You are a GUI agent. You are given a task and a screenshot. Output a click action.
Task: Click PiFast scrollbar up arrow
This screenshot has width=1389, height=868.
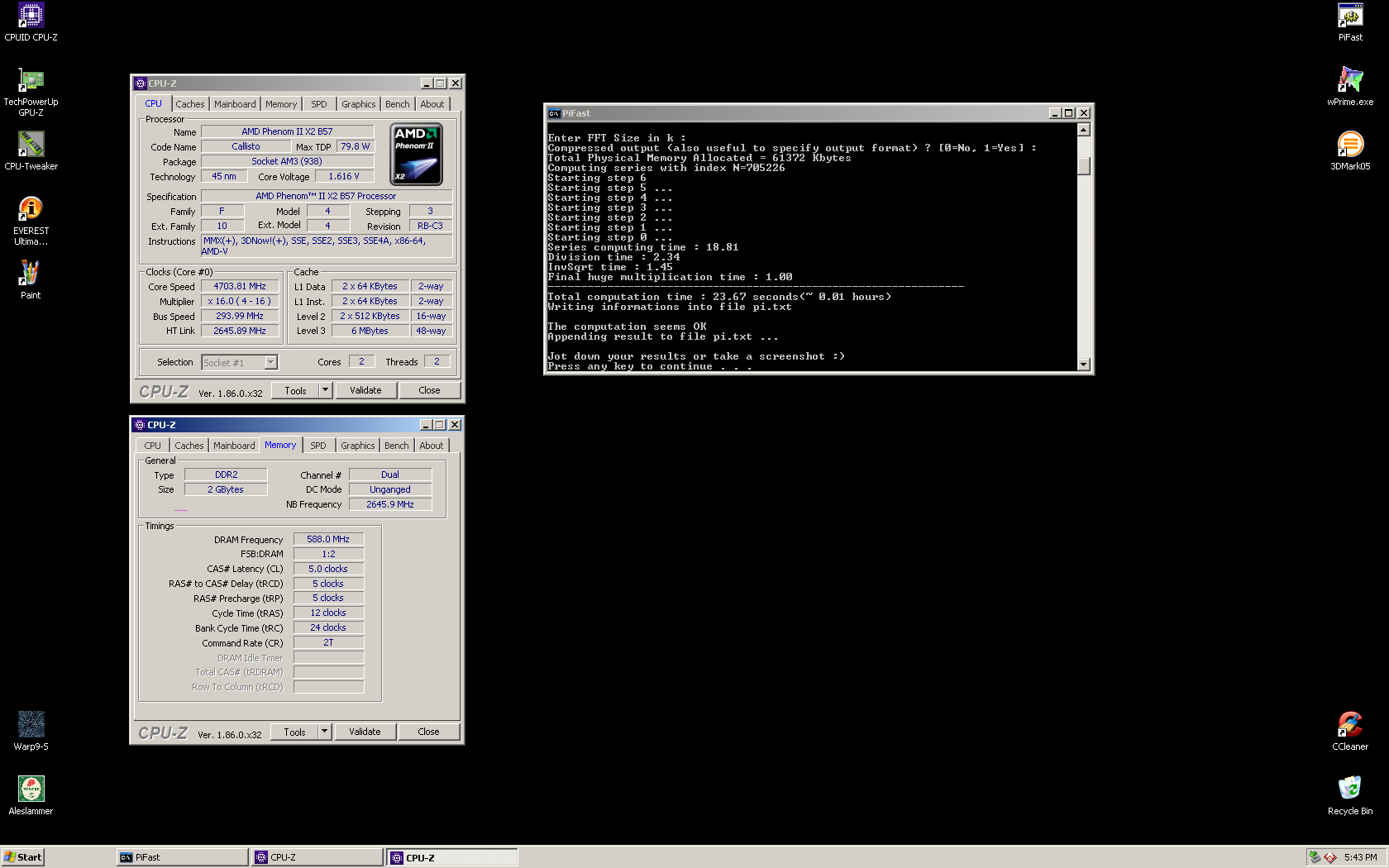click(1084, 130)
